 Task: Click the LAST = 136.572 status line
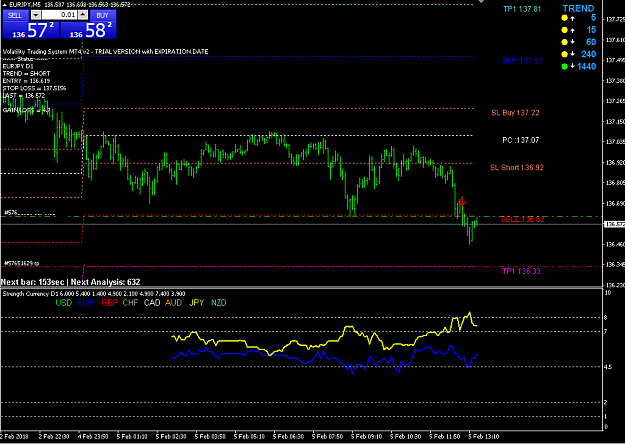click(x=24, y=96)
